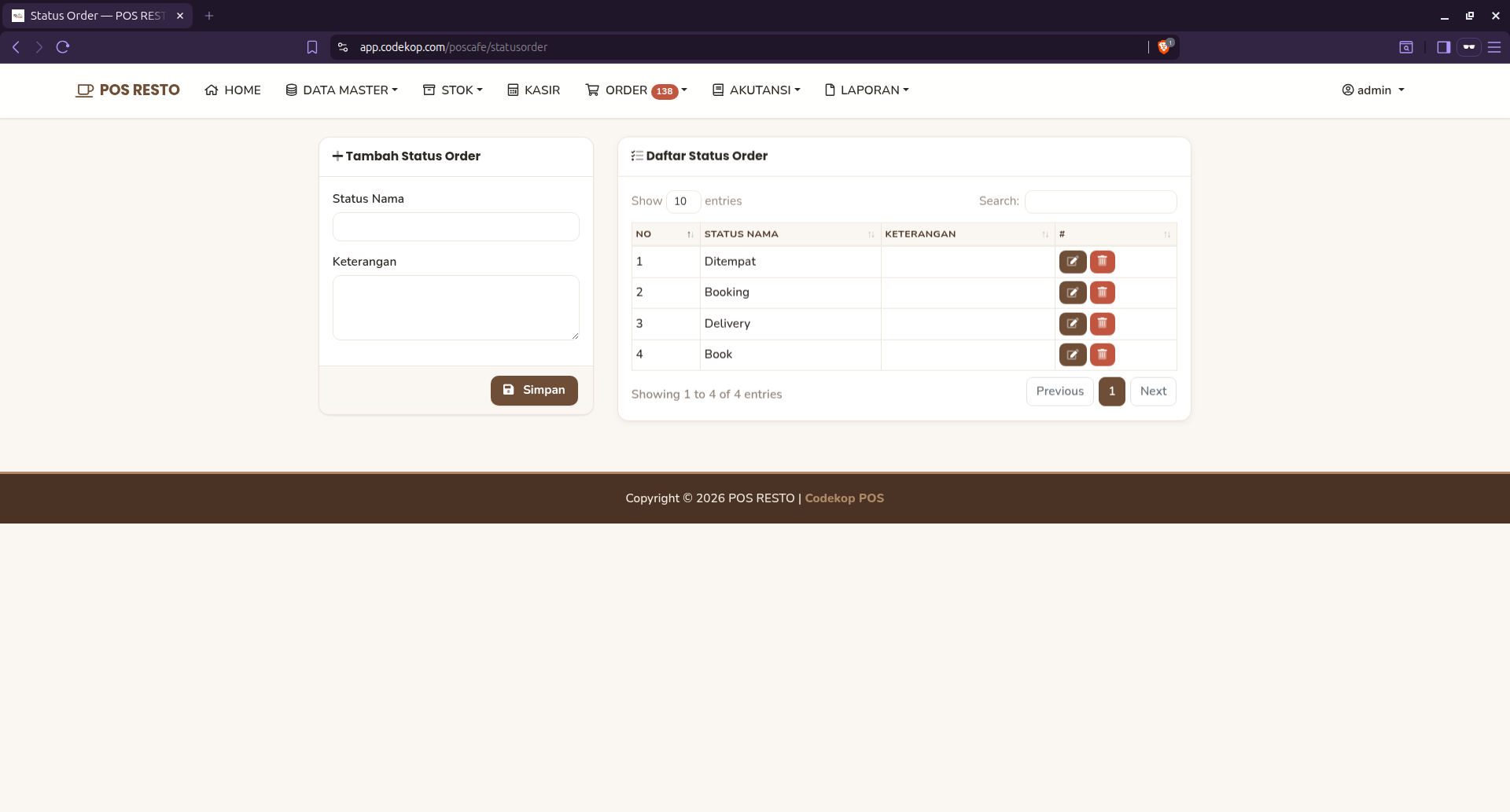
Task: Delete the Delivery status row
Action: pyautogui.click(x=1103, y=324)
